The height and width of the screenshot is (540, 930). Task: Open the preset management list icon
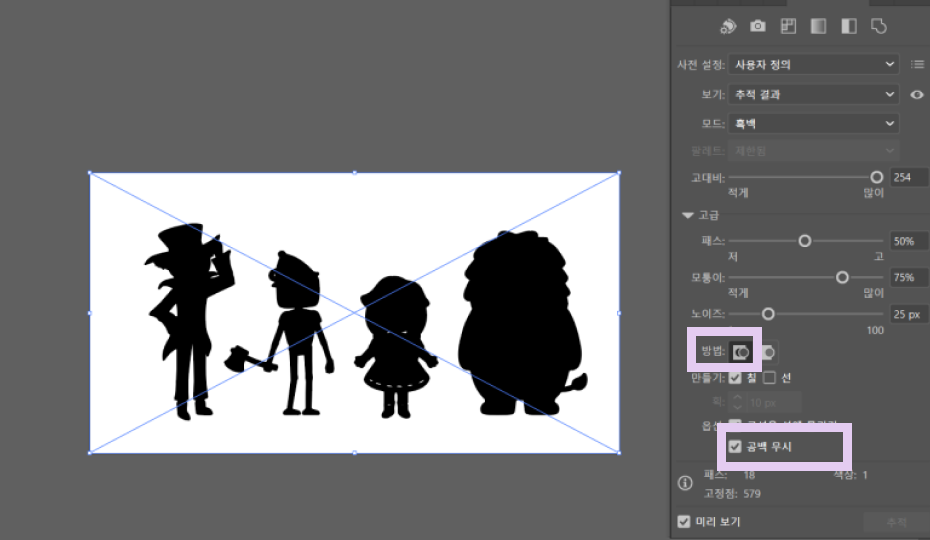pos(917,65)
